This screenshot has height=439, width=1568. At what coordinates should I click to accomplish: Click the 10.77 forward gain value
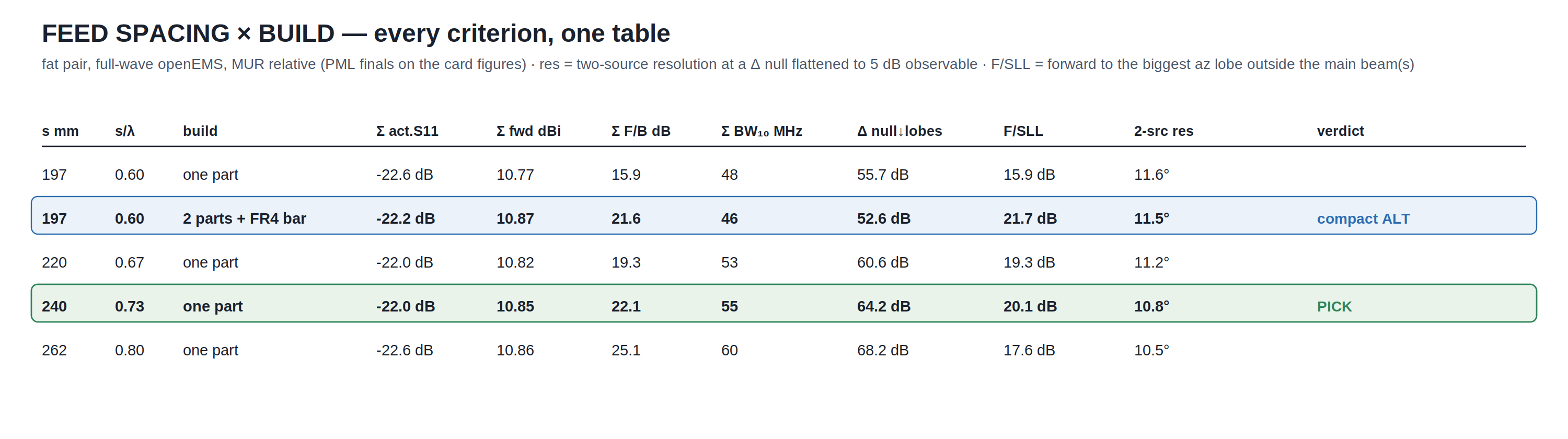pyautogui.click(x=514, y=175)
